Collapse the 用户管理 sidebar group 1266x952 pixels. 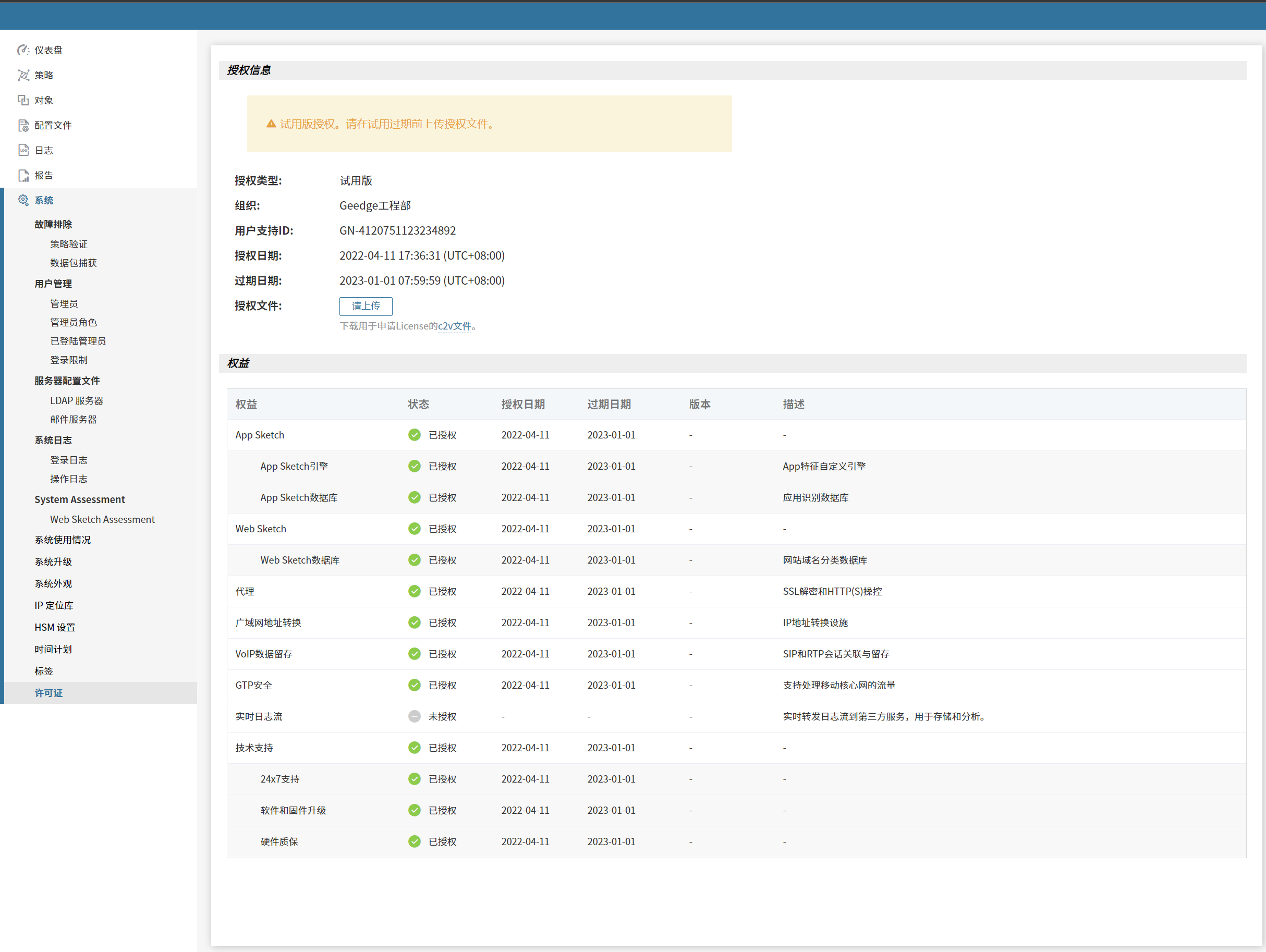coord(53,284)
